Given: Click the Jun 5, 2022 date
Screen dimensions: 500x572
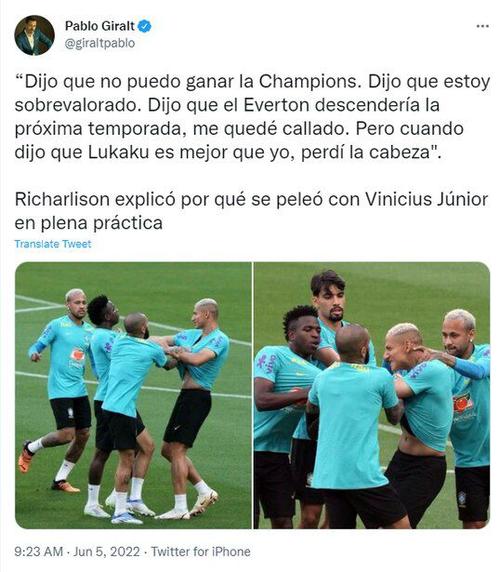Looking at the screenshot, I should 106,551.
